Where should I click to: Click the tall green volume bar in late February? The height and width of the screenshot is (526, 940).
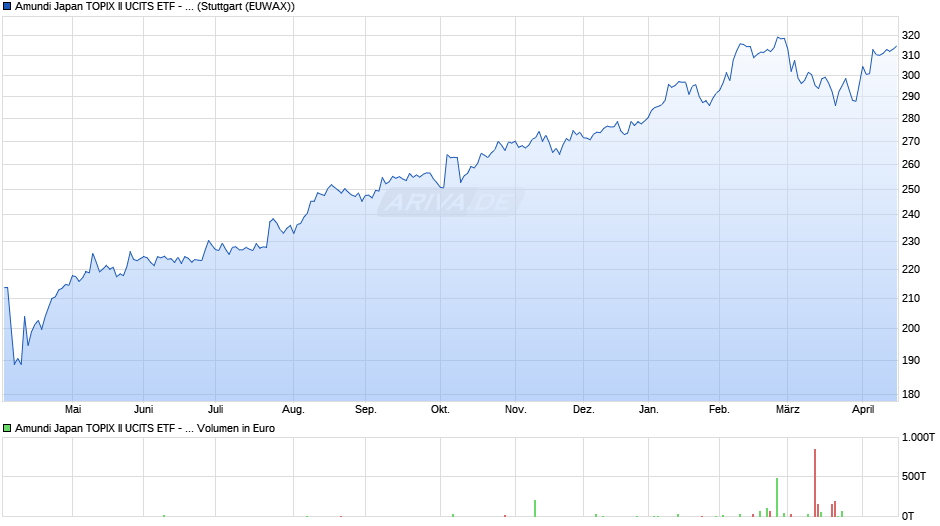click(777, 497)
